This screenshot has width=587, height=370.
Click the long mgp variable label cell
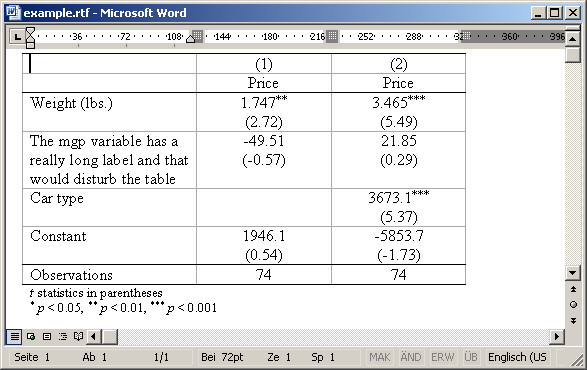click(x=109, y=160)
